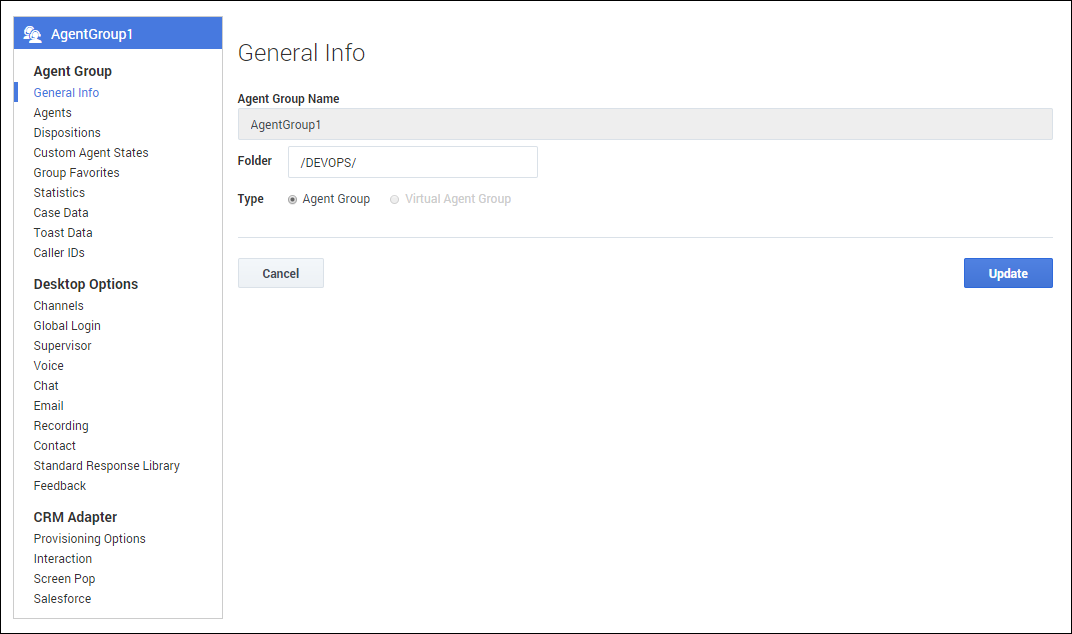Click the Agent Group section heading
Image resolution: width=1072 pixels, height=634 pixels.
point(72,71)
